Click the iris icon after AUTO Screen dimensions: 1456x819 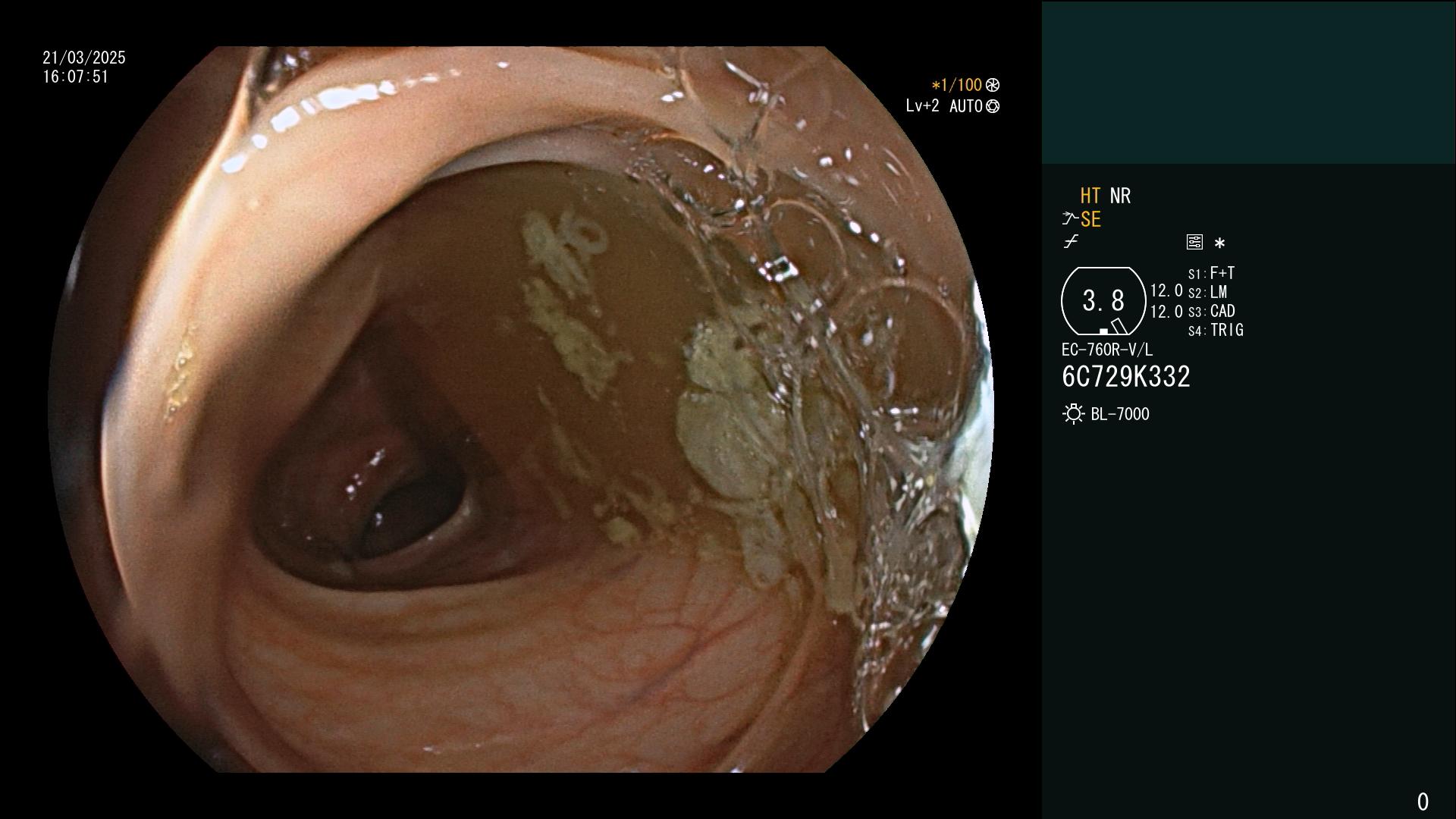(993, 106)
